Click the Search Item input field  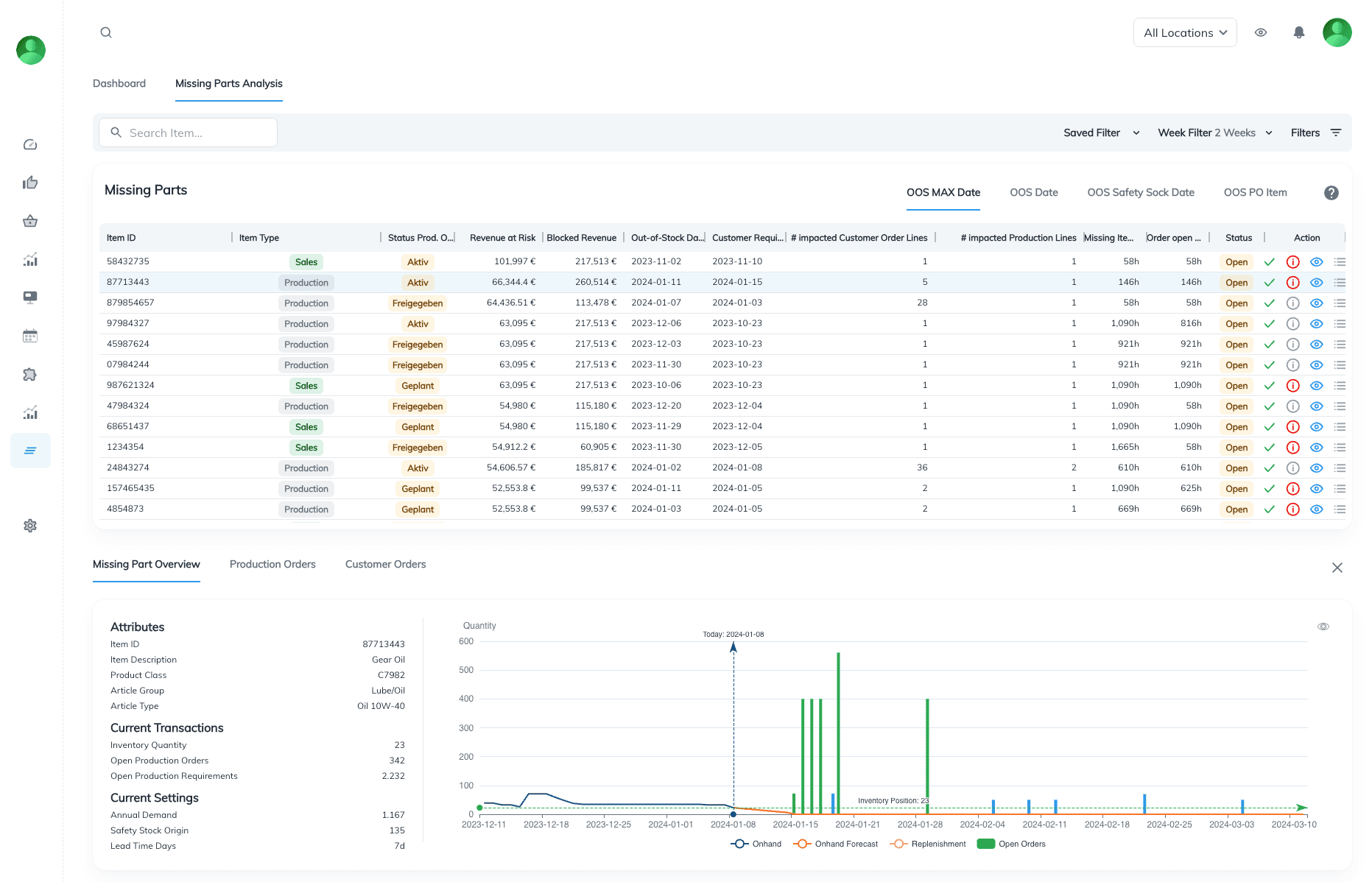point(189,133)
